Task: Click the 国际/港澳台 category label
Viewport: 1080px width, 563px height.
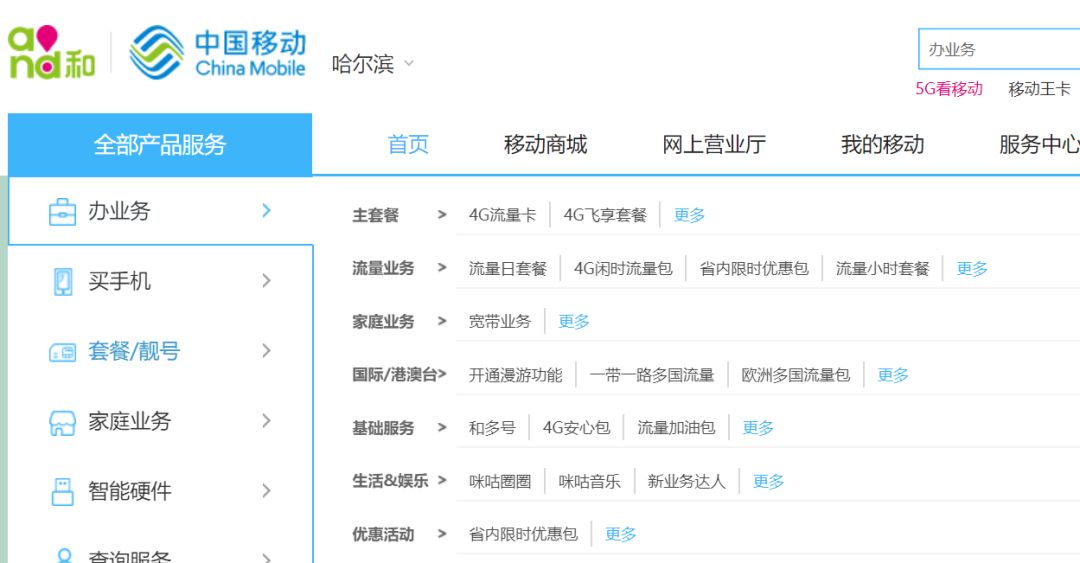Action: [395, 375]
